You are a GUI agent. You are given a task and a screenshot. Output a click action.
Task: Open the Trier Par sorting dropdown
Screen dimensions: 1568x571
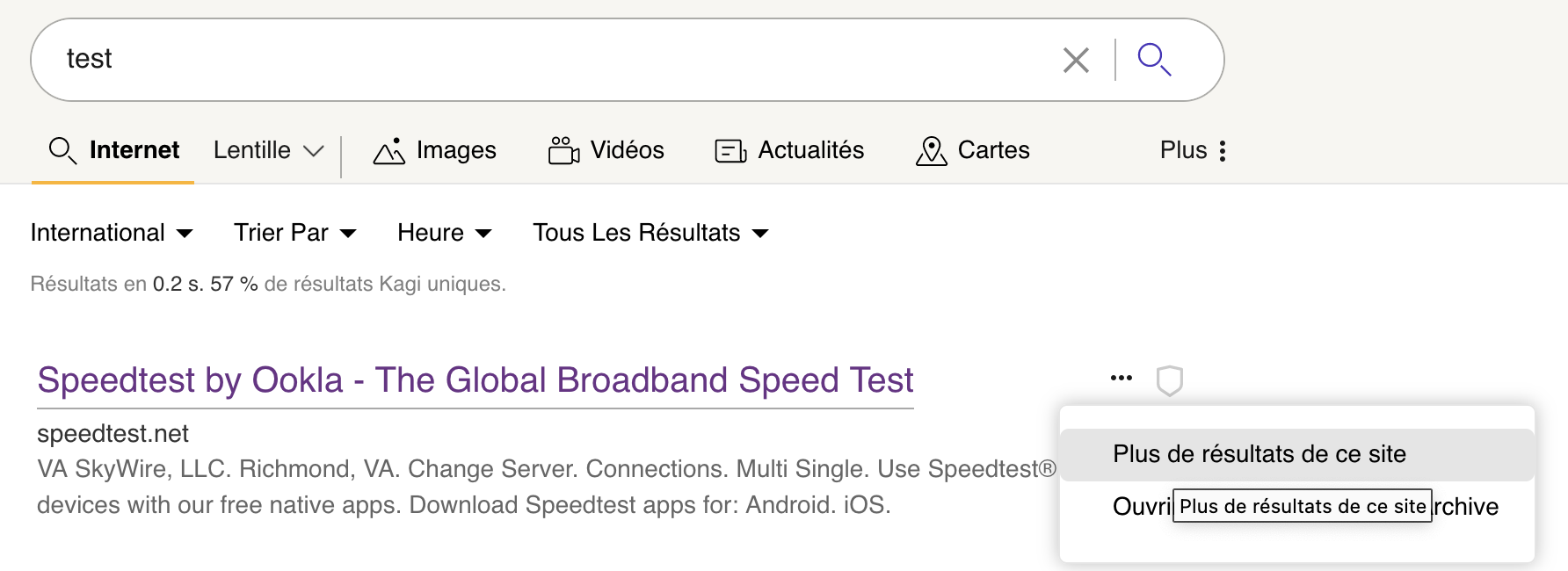[294, 233]
